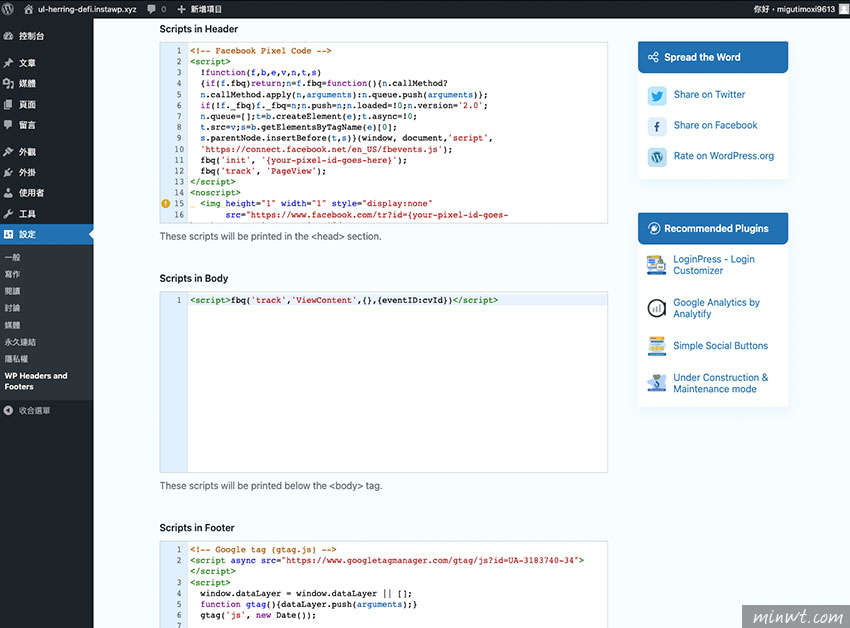
Task: Click the pin icon beside 文章
Action: 8,63
